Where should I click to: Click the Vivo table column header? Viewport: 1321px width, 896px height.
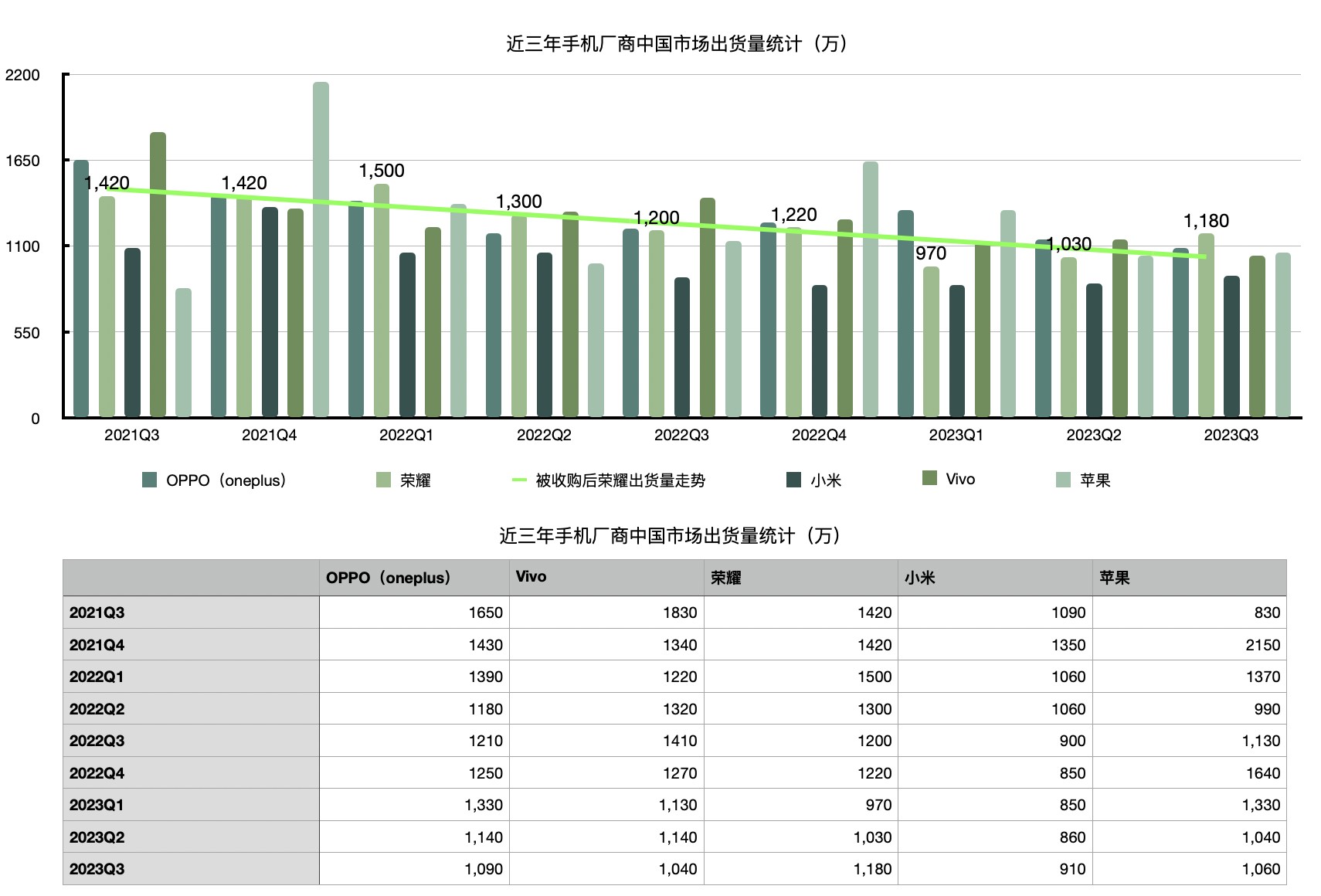[x=606, y=578]
